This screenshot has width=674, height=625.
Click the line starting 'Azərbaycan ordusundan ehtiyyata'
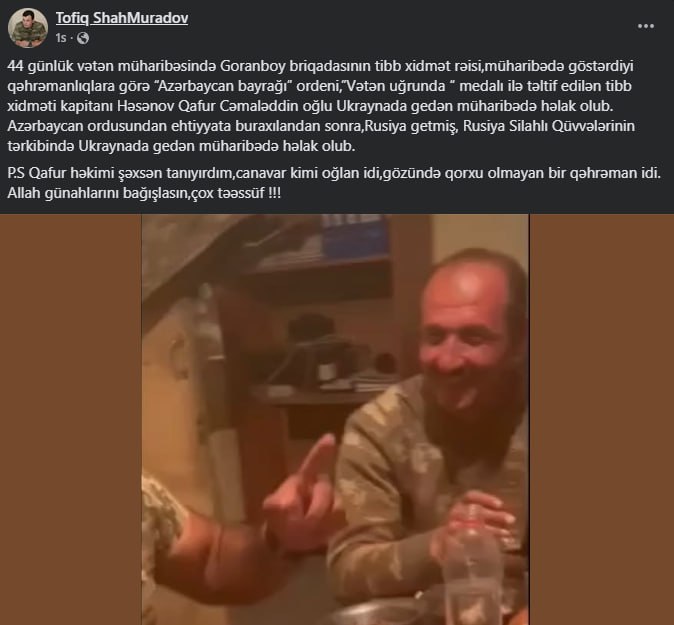(x=321, y=126)
